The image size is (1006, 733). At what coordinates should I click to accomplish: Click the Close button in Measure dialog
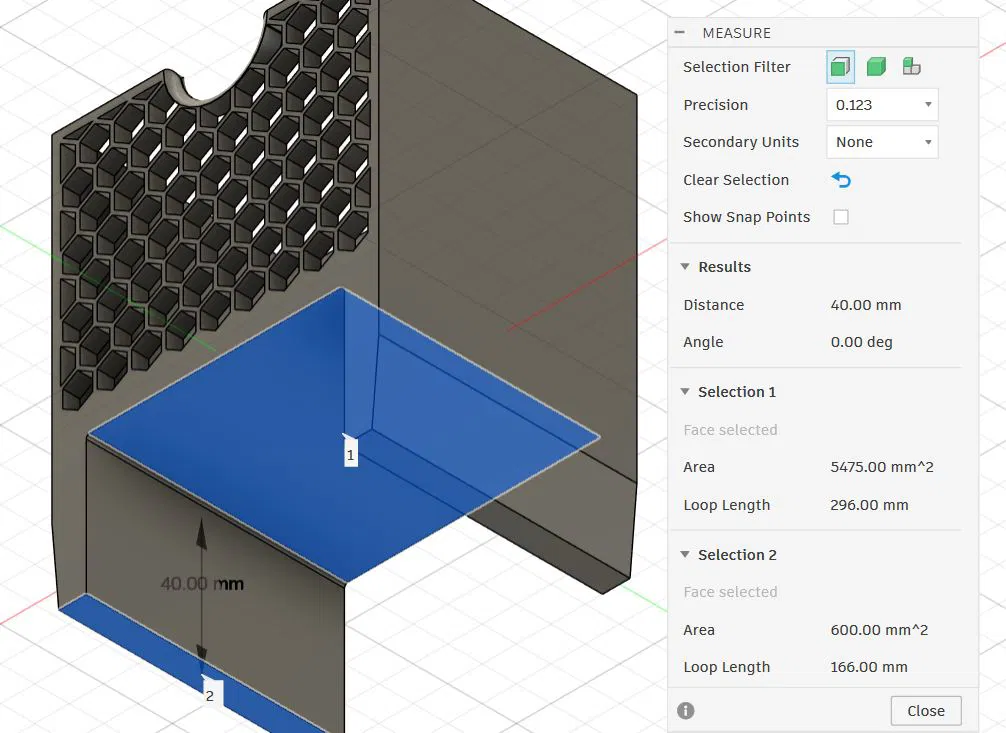(x=926, y=711)
